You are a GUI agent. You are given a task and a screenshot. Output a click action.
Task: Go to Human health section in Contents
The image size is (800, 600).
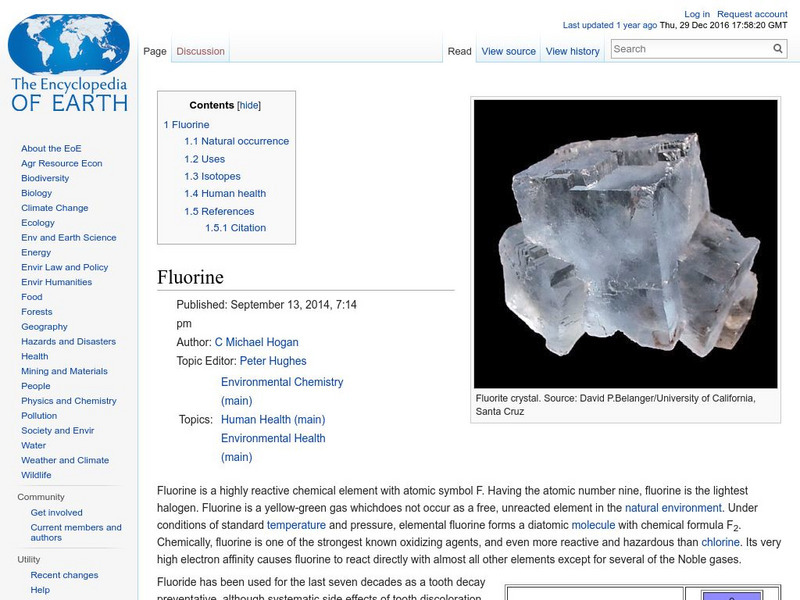tap(233, 193)
